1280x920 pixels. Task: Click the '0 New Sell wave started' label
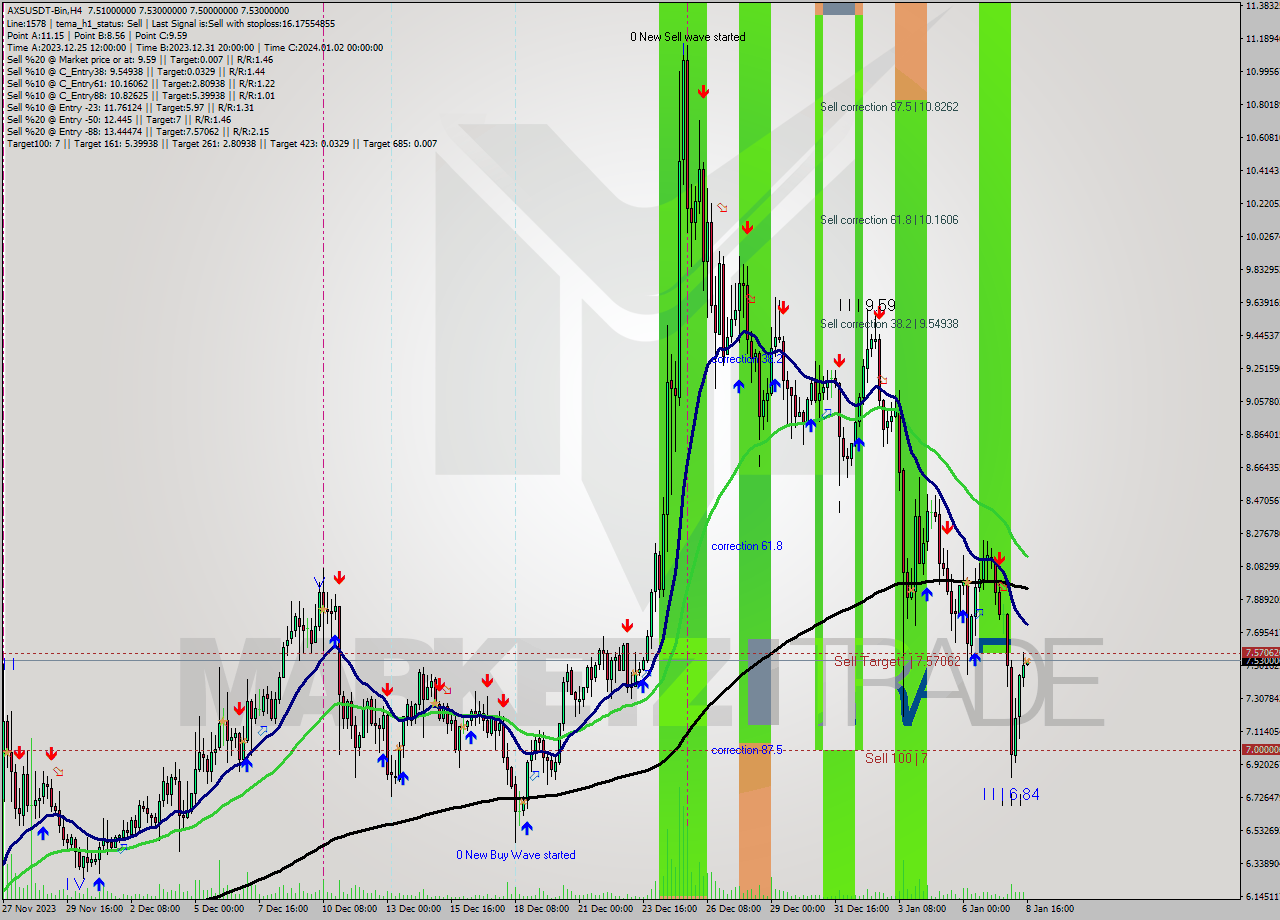(x=687, y=37)
